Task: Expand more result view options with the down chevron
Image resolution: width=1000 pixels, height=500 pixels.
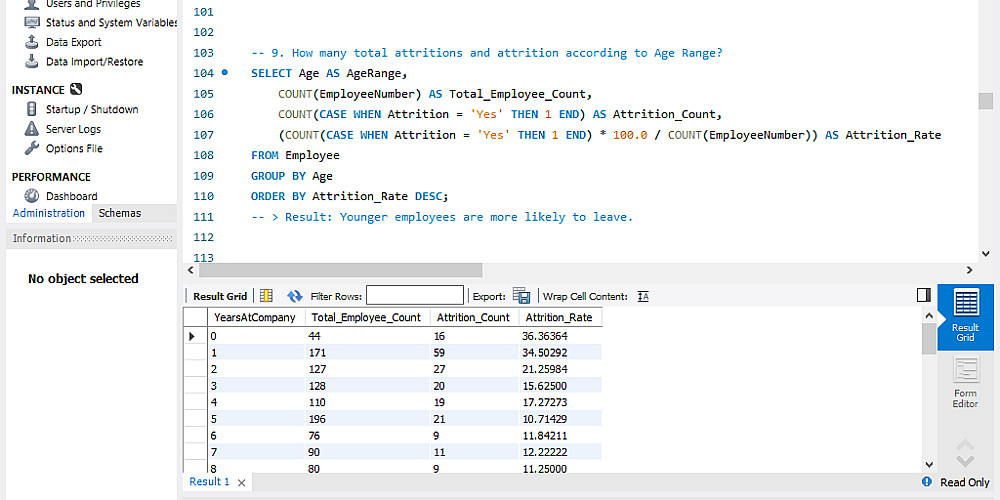Action: [965, 453]
